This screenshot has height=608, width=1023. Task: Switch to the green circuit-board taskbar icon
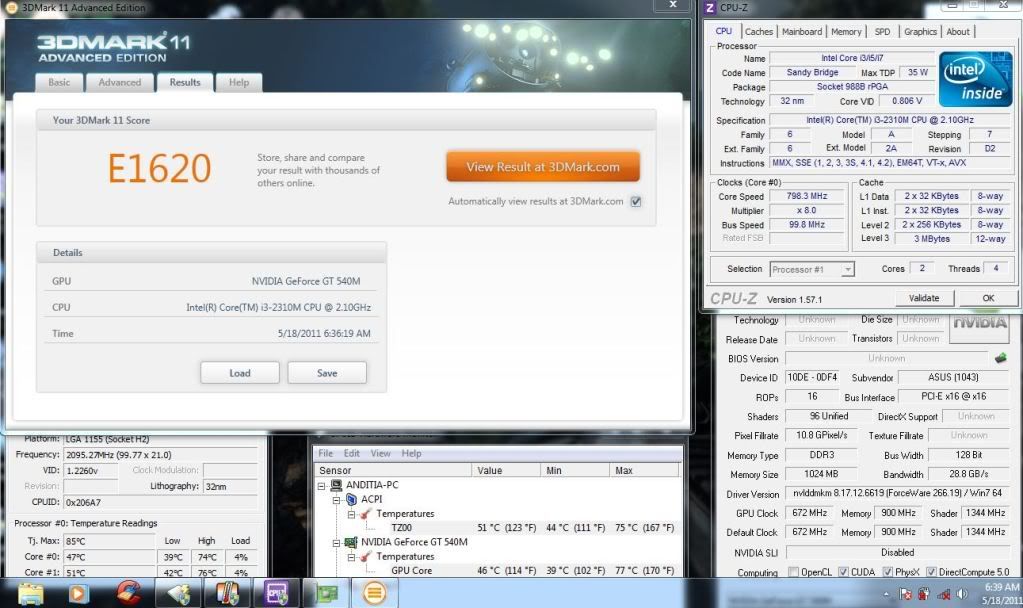click(326, 593)
